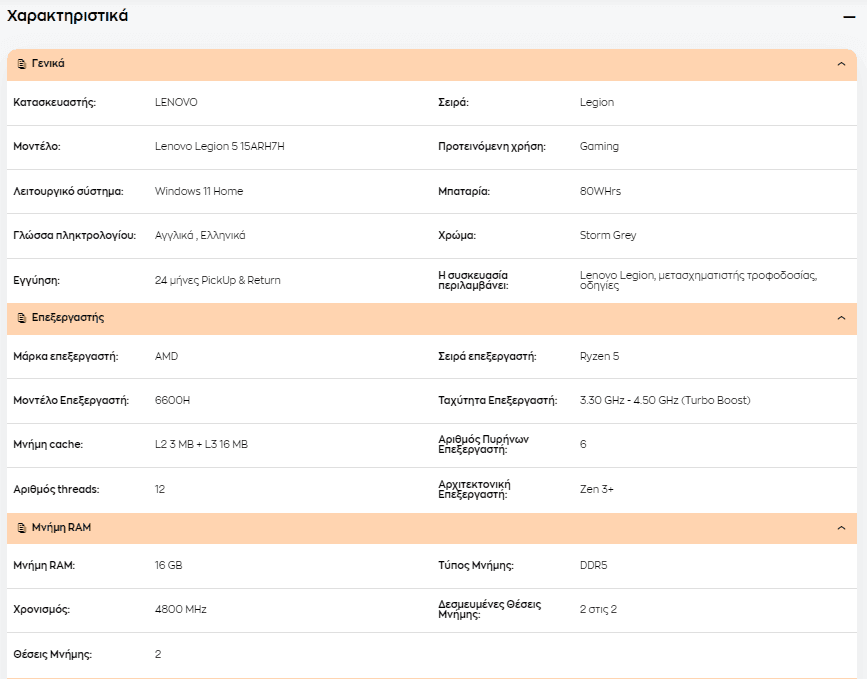This screenshot has width=867, height=679.
Task: Click the Γλώσσα πληκτρολογίου: label
Action: (75, 236)
